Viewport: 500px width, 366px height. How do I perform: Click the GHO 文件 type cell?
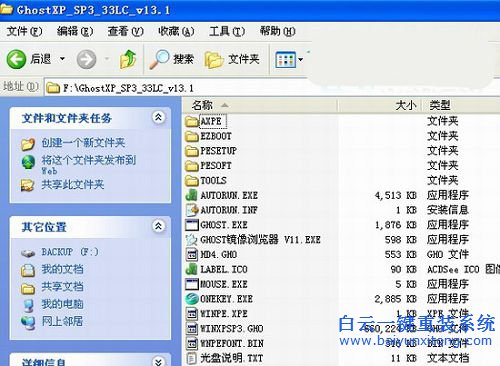coord(448,254)
